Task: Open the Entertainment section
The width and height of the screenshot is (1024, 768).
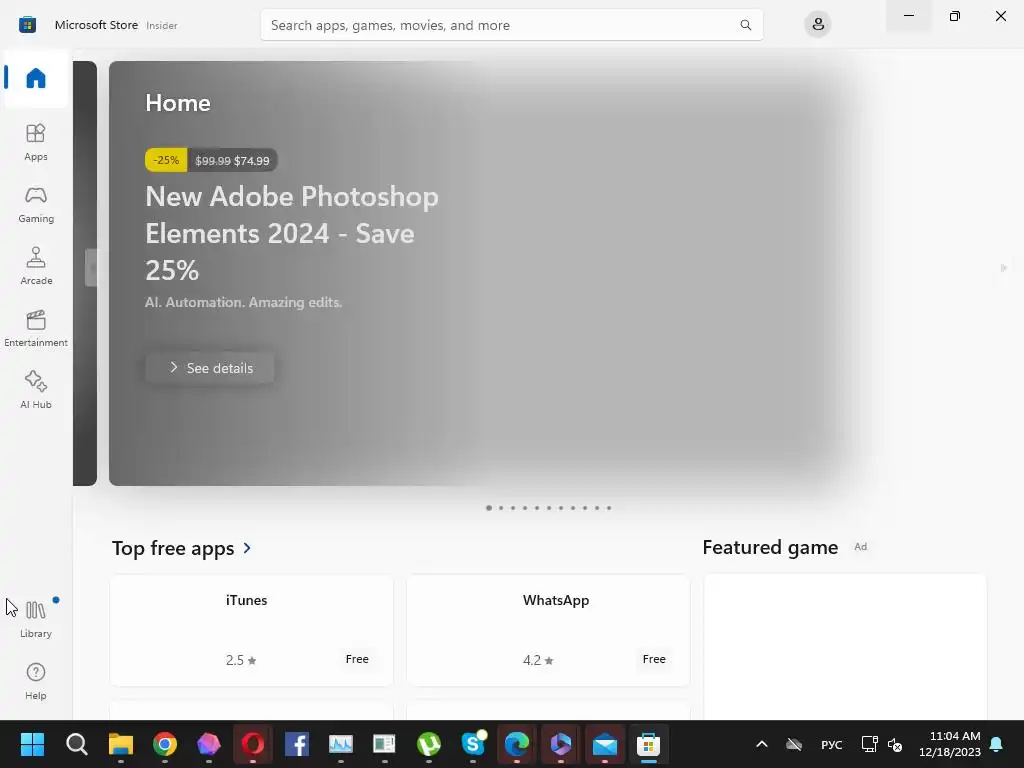Action: tap(36, 328)
